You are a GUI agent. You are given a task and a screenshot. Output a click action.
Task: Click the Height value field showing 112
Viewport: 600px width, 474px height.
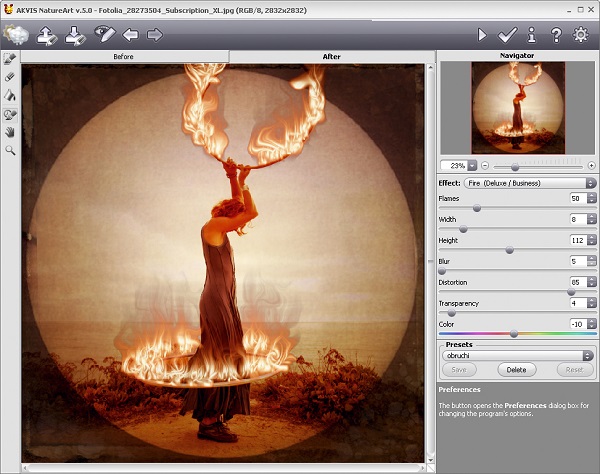click(x=578, y=240)
